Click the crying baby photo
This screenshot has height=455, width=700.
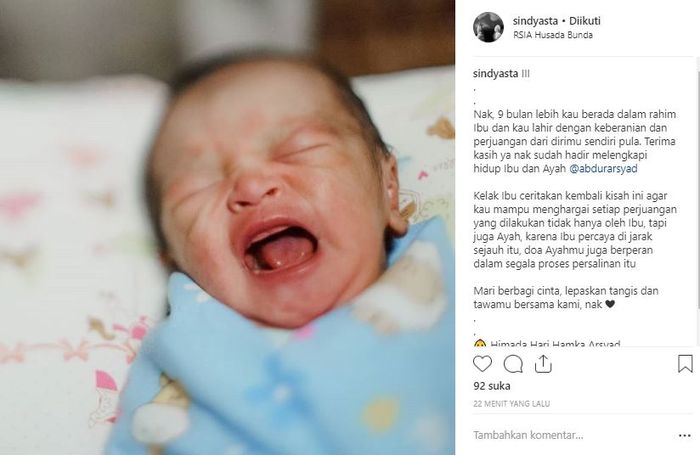[227, 227]
